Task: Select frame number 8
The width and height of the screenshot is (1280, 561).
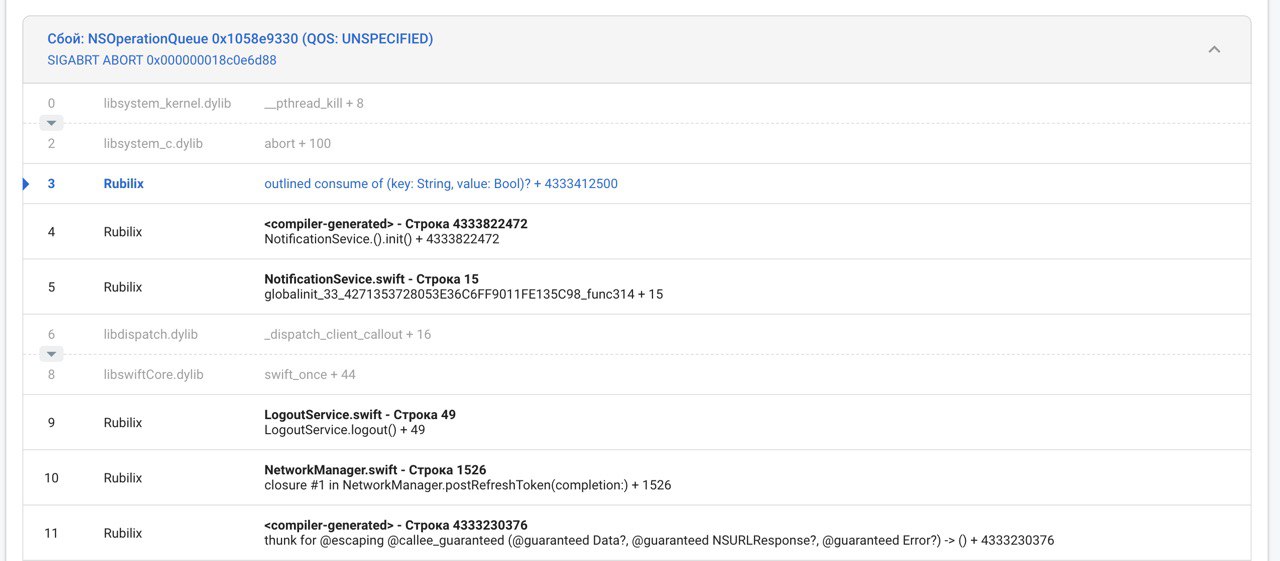Action: [x=51, y=374]
